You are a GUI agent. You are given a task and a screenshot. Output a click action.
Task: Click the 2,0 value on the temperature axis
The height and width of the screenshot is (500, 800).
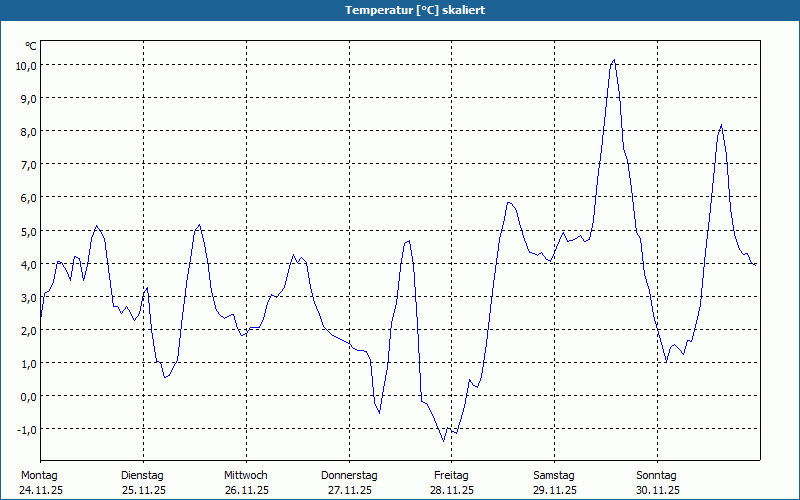pyautogui.click(x=29, y=331)
